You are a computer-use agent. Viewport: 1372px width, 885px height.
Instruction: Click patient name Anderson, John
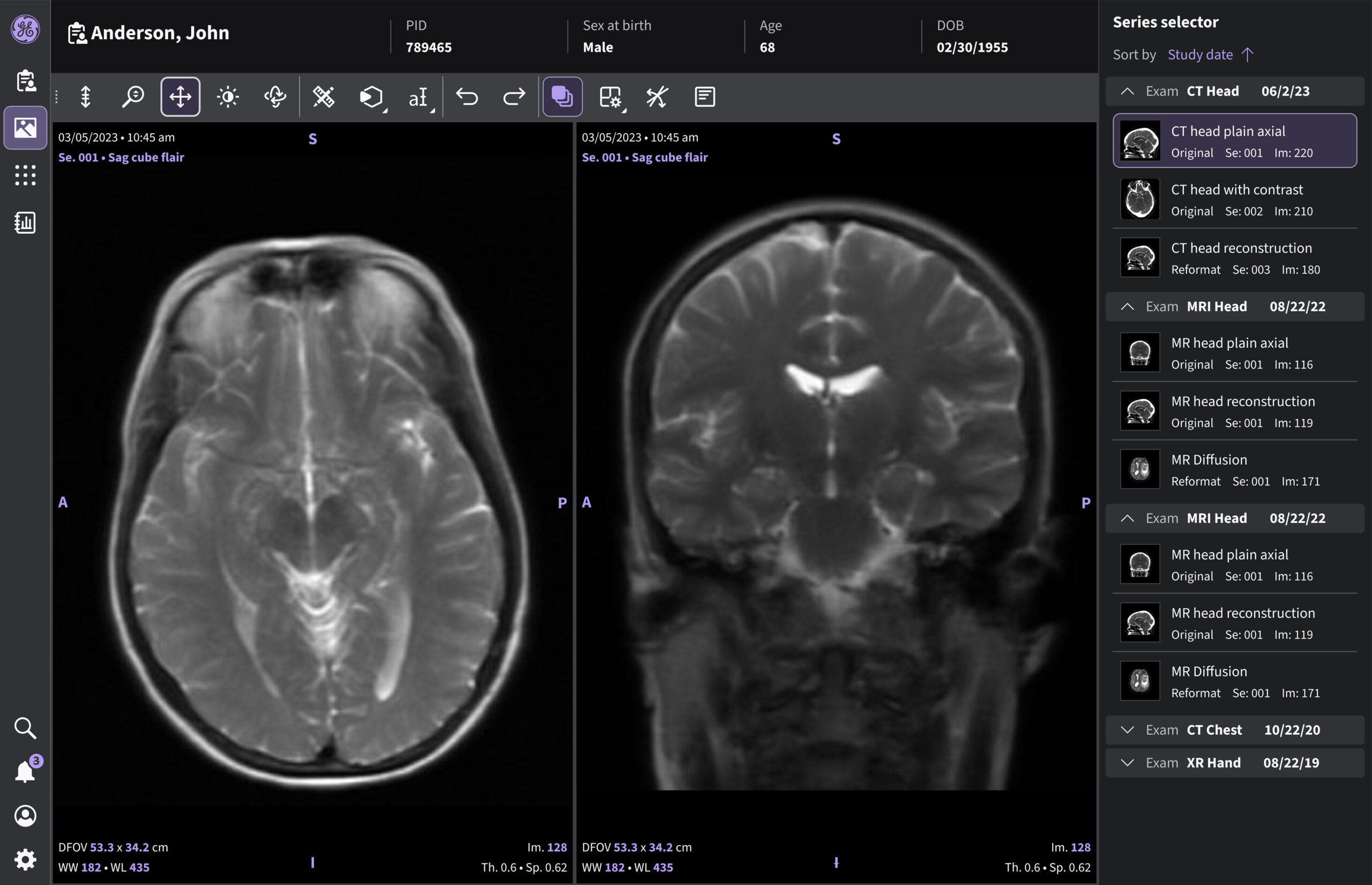(x=160, y=33)
